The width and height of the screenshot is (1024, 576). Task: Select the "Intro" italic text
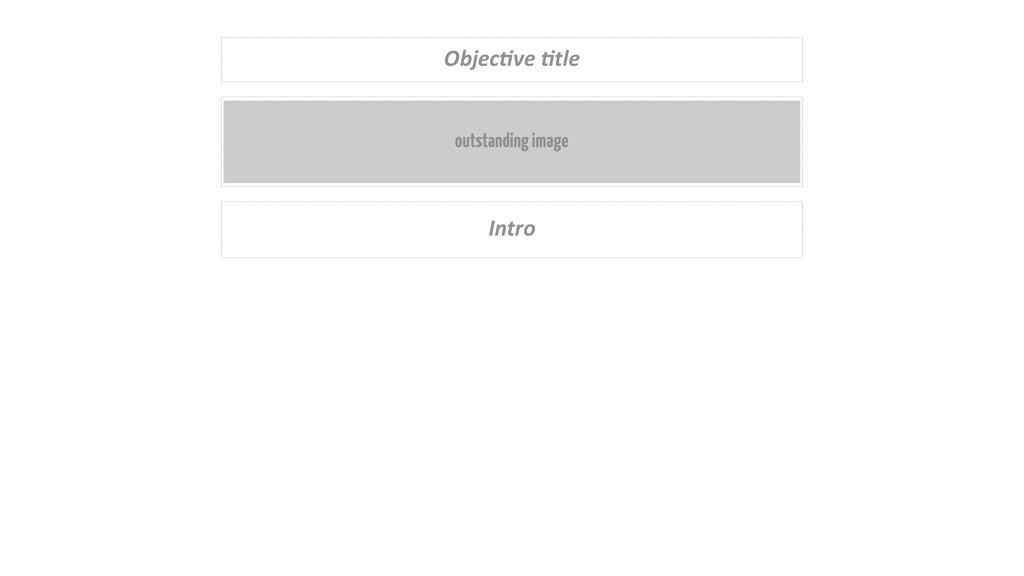point(511,228)
